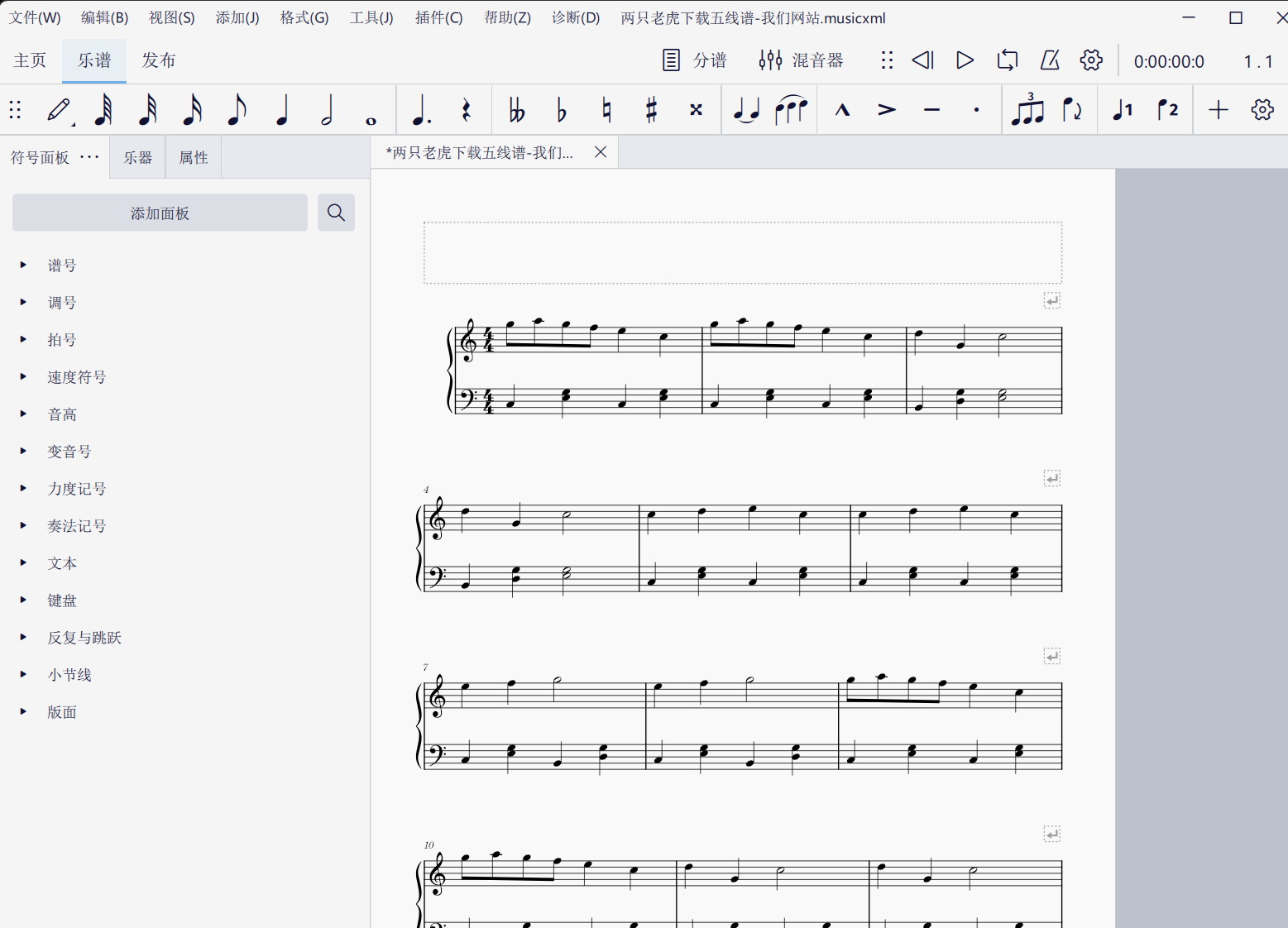Open playback settings gear
This screenshot has height=928, width=1288.
pyautogui.click(x=1091, y=60)
